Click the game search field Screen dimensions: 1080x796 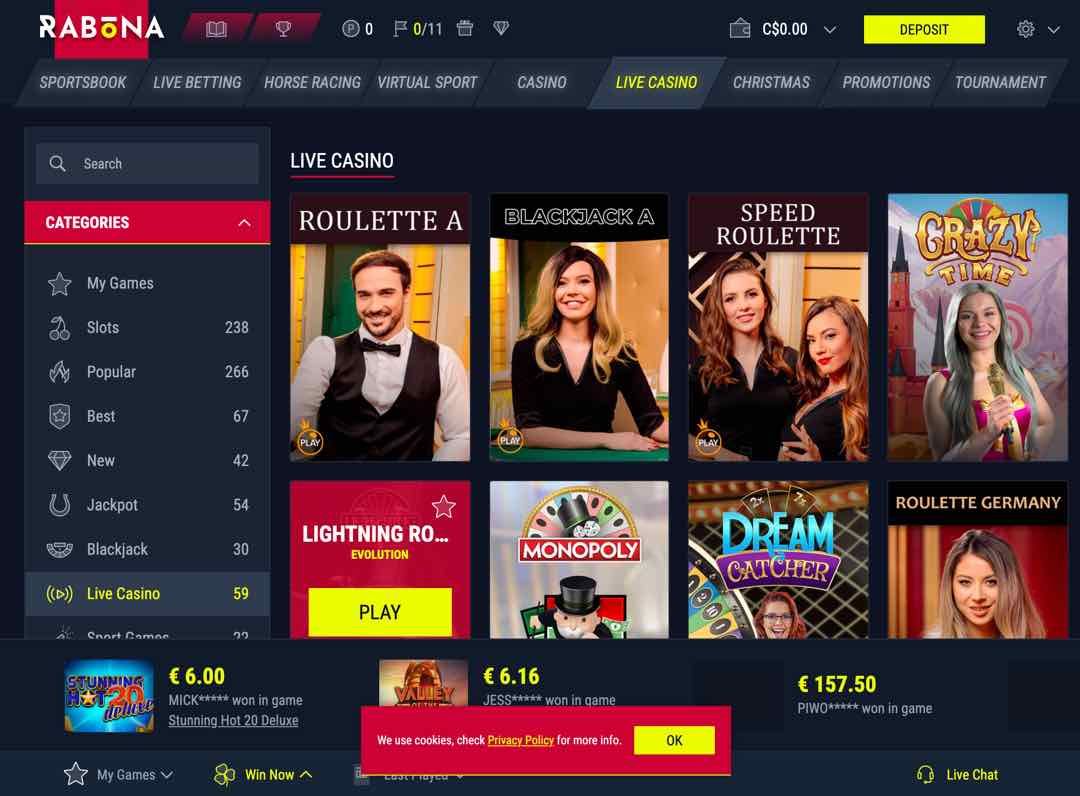pos(147,163)
